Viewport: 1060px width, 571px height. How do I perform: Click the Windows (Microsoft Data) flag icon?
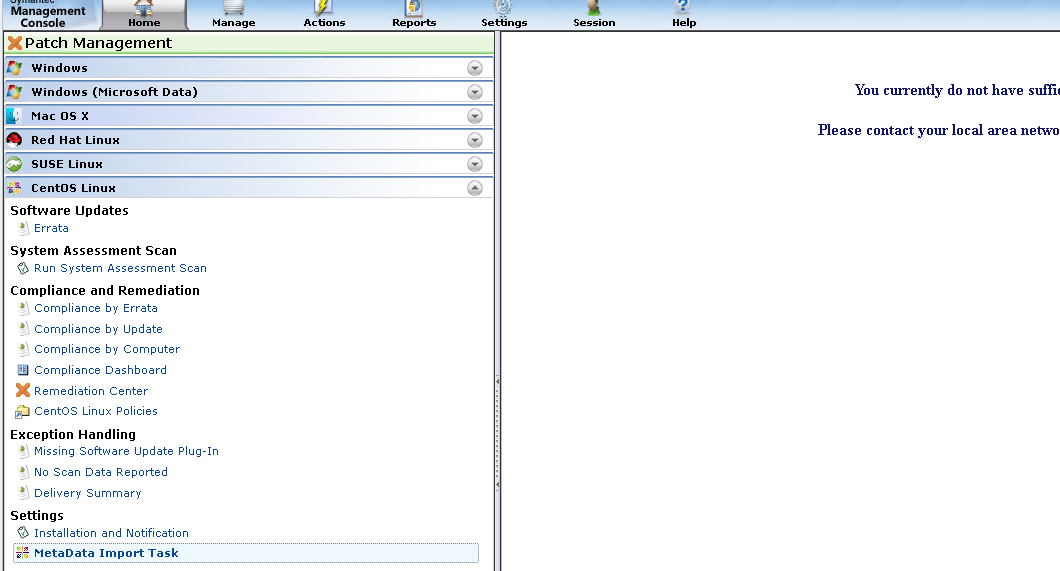point(14,92)
